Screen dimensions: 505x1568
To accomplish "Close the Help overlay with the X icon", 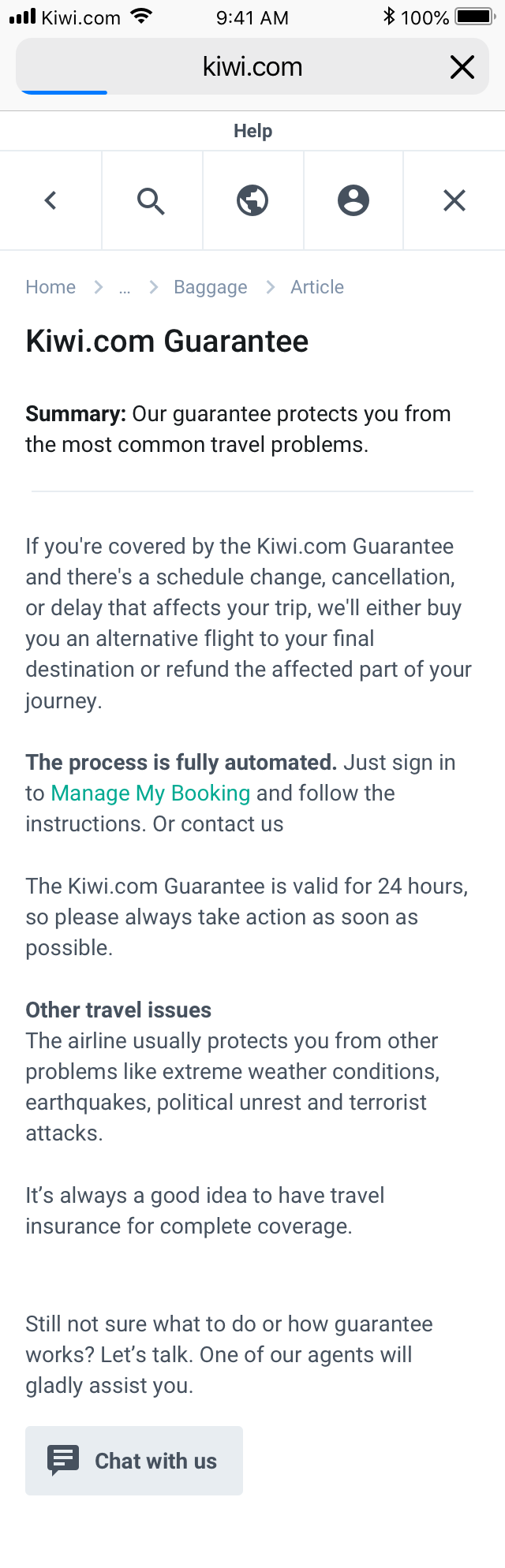I will (454, 200).
